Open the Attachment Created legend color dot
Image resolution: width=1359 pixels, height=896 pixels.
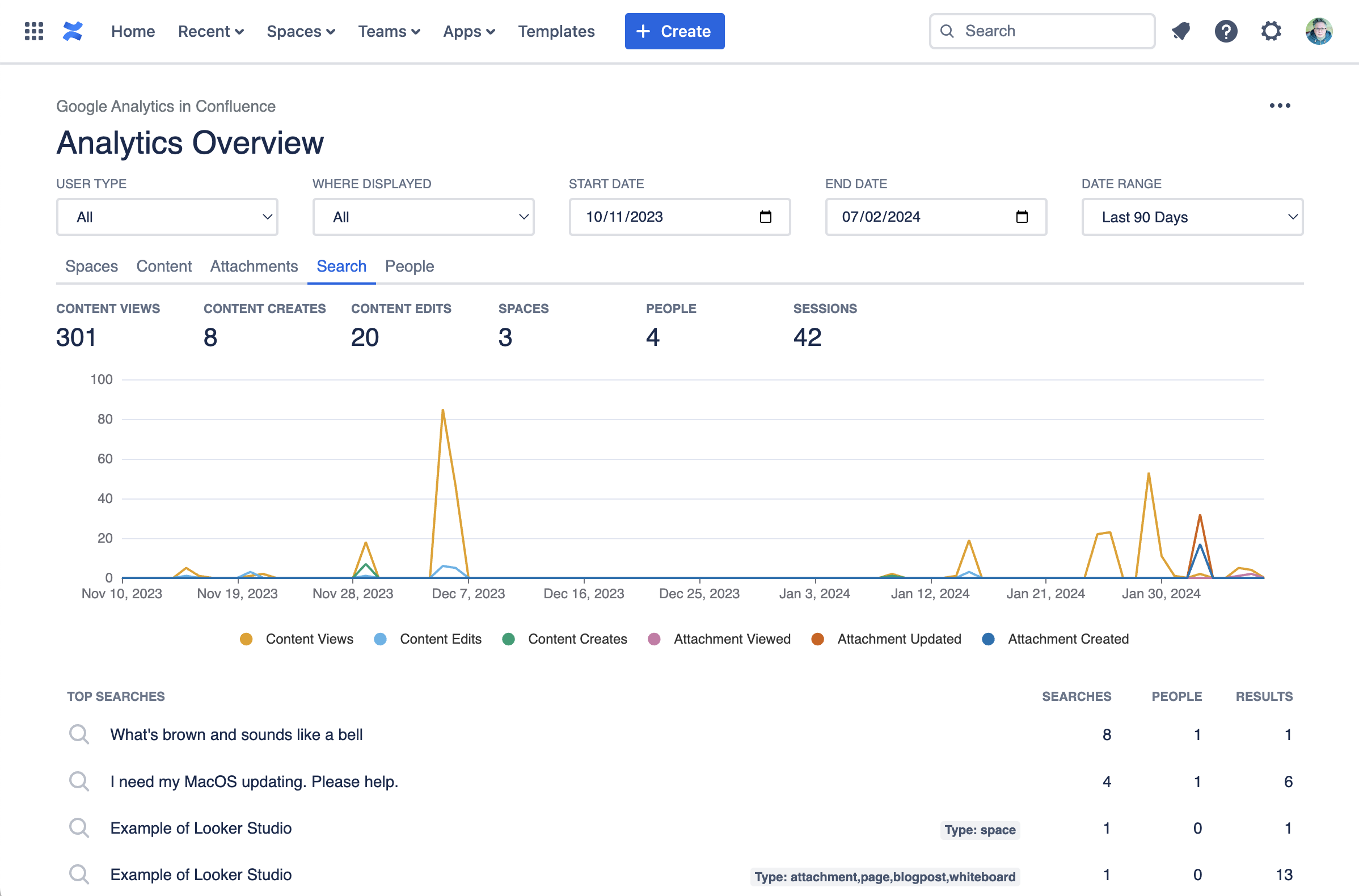[988, 639]
